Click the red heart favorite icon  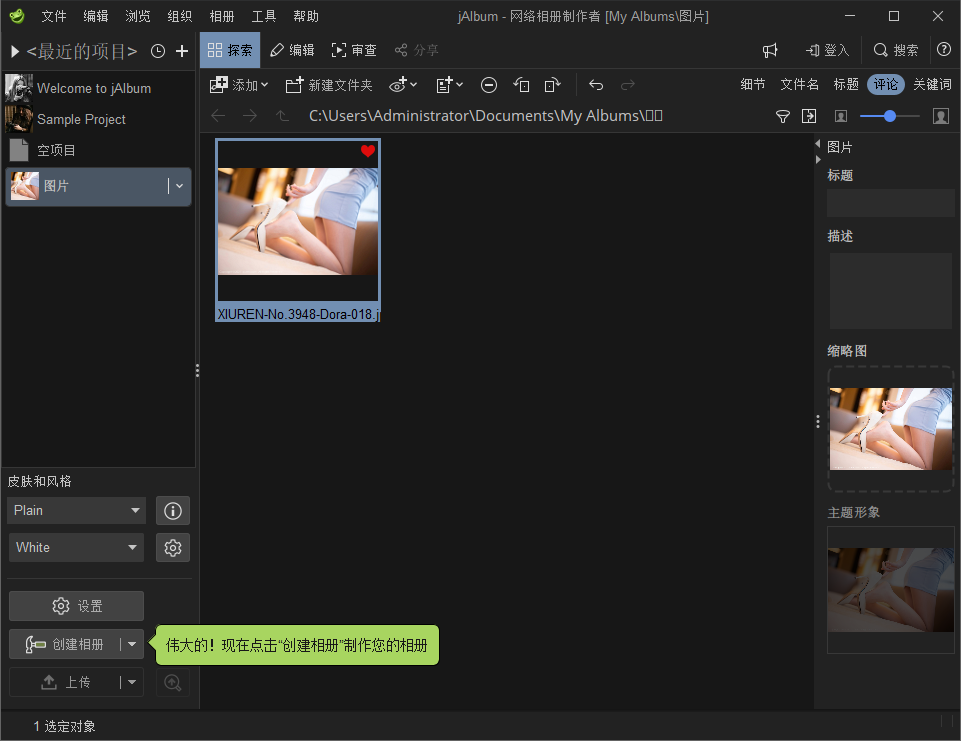click(x=368, y=151)
